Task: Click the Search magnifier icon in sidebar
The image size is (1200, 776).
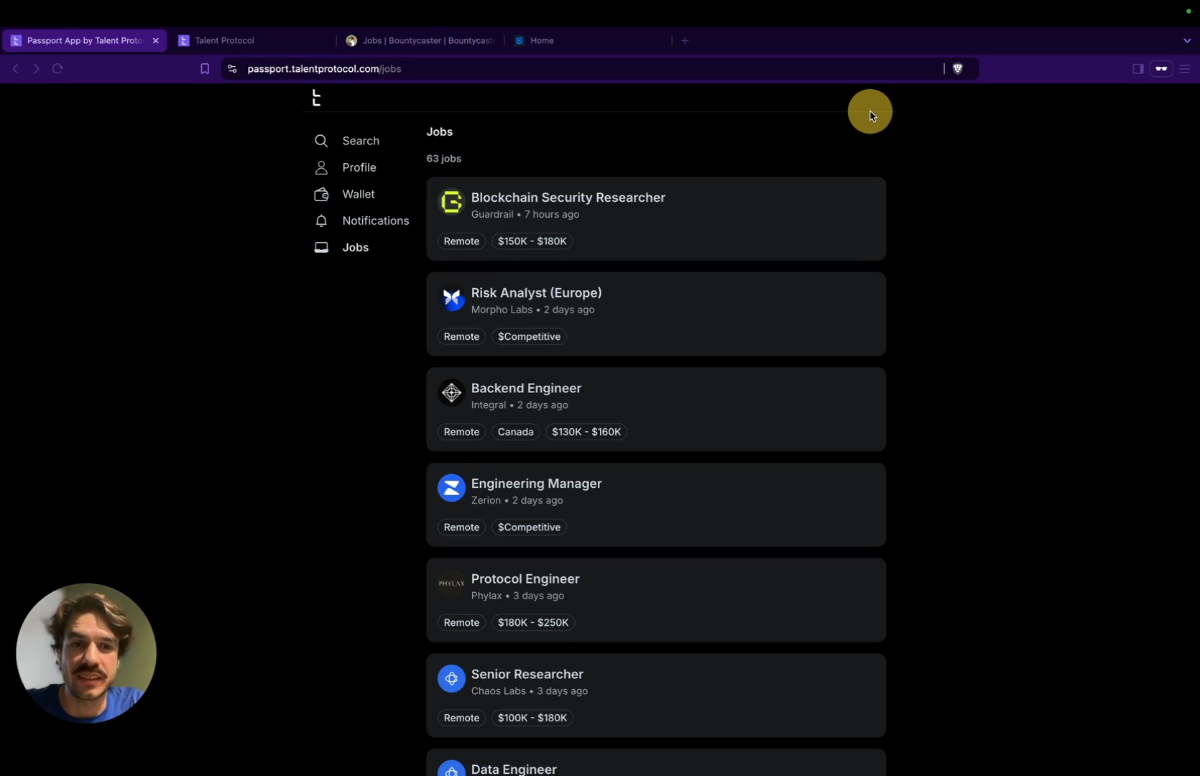Action: (x=321, y=141)
